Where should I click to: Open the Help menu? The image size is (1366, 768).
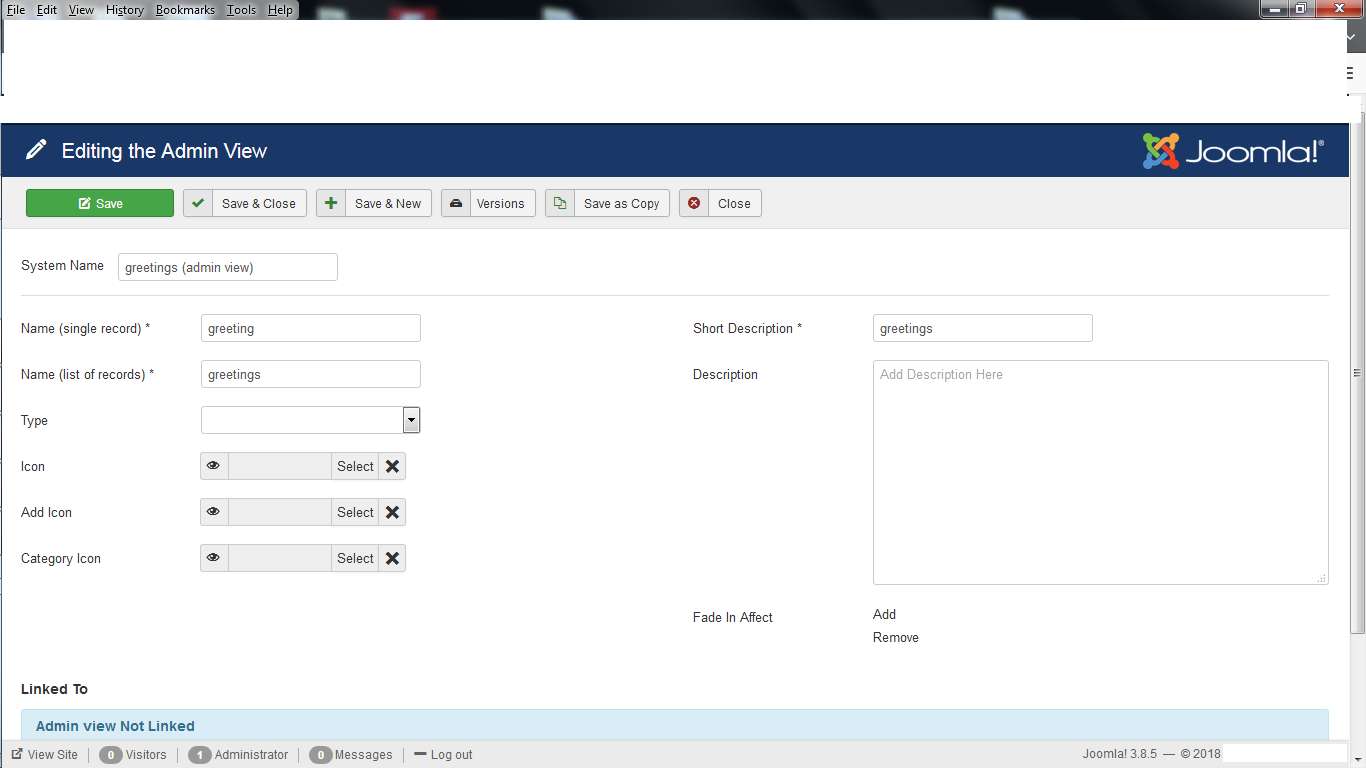(x=281, y=10)
